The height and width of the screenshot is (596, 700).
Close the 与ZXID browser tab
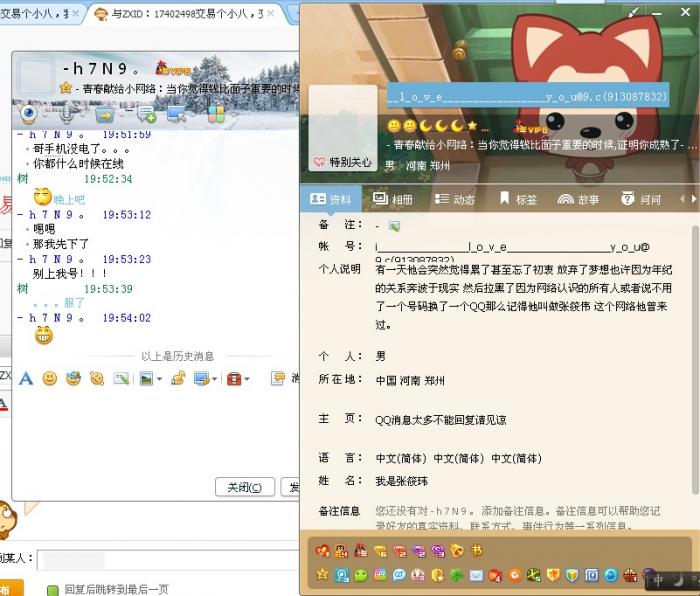(271, 14)
